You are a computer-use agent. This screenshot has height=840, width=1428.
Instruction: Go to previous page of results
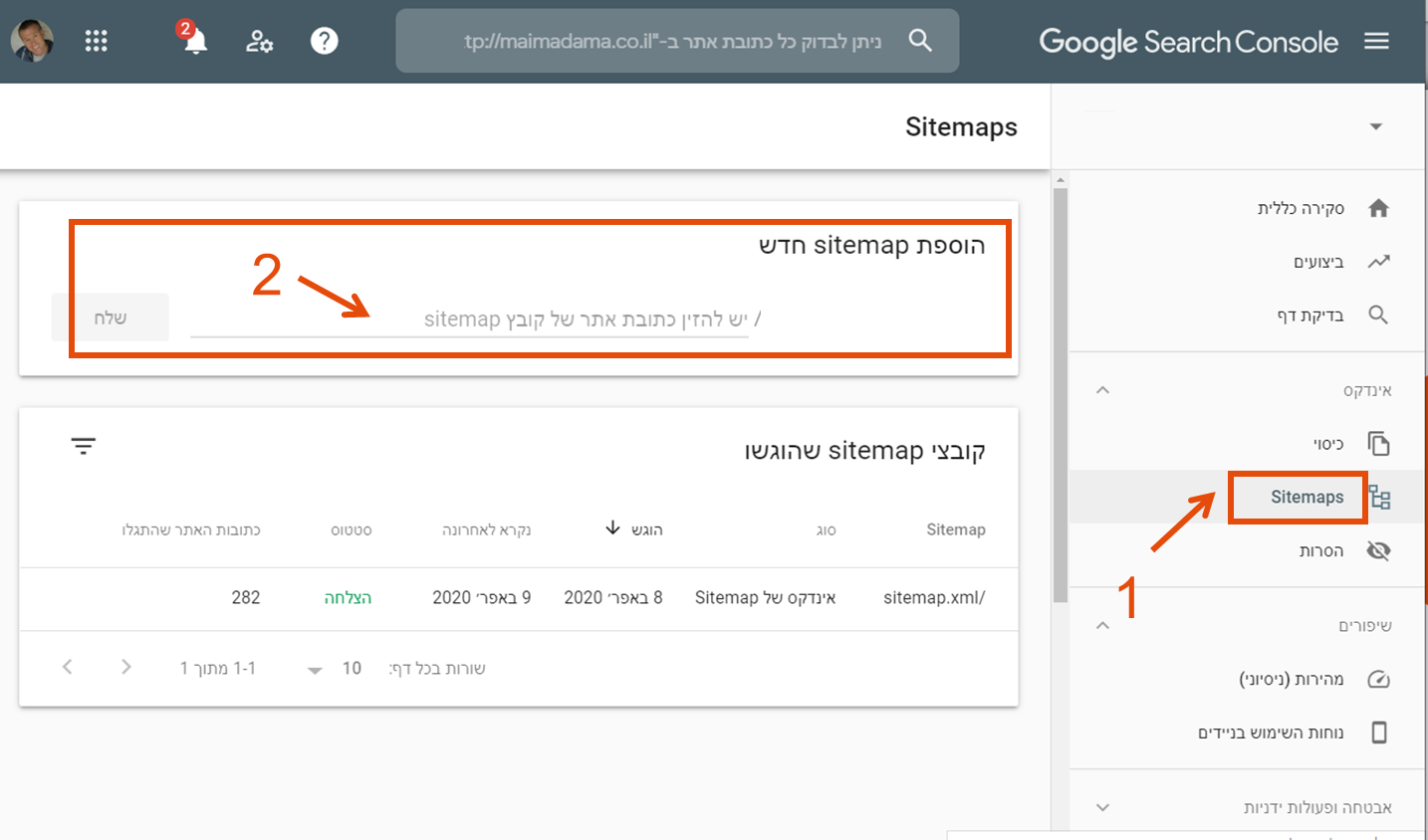pyautogui.click(x=67, y=667)
